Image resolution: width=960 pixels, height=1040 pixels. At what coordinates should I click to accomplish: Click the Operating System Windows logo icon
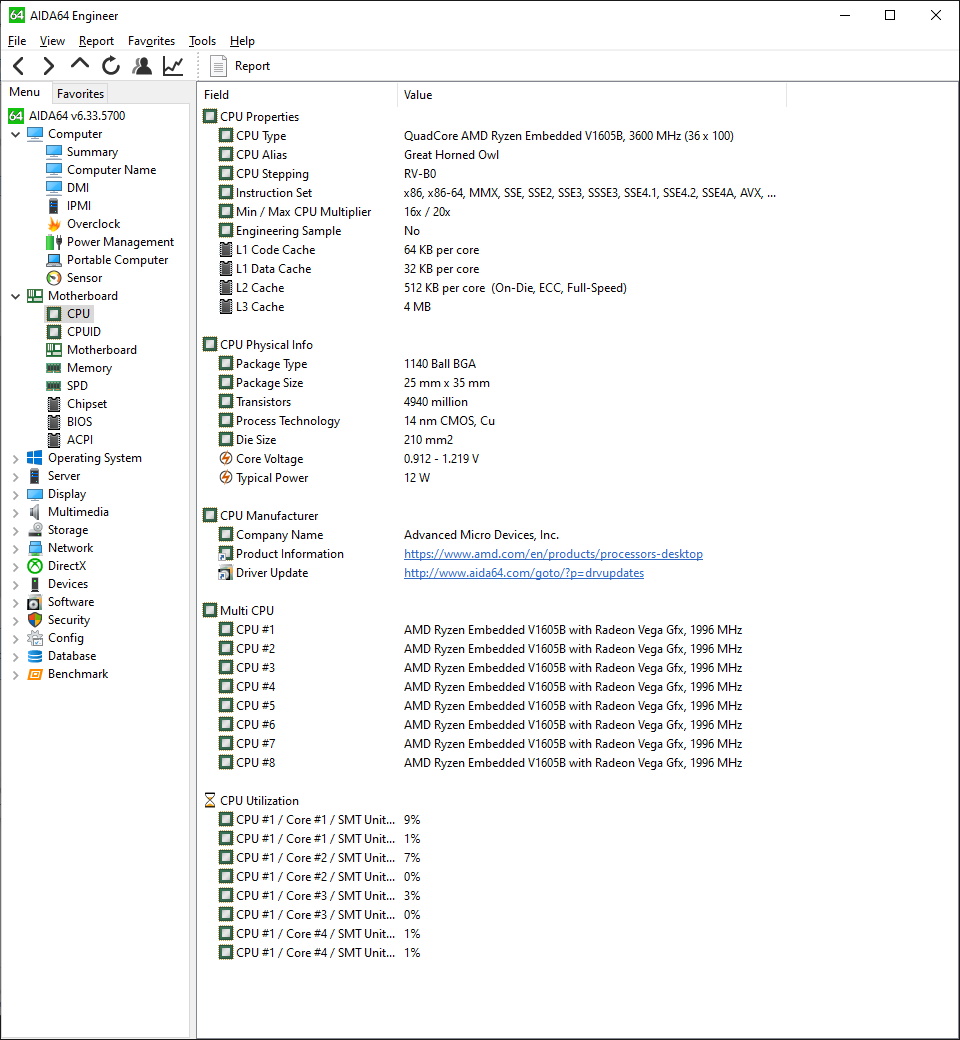point(34,458)
